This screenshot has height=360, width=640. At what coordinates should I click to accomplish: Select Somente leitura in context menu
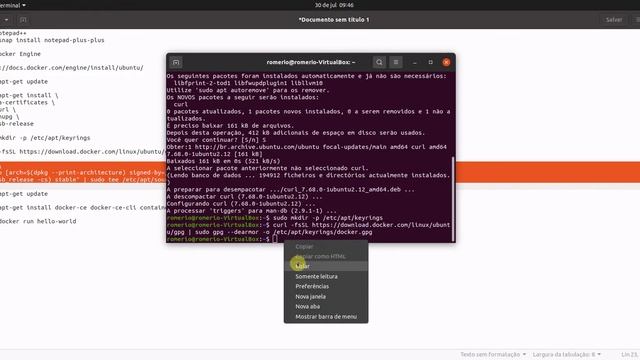[326, 276]
